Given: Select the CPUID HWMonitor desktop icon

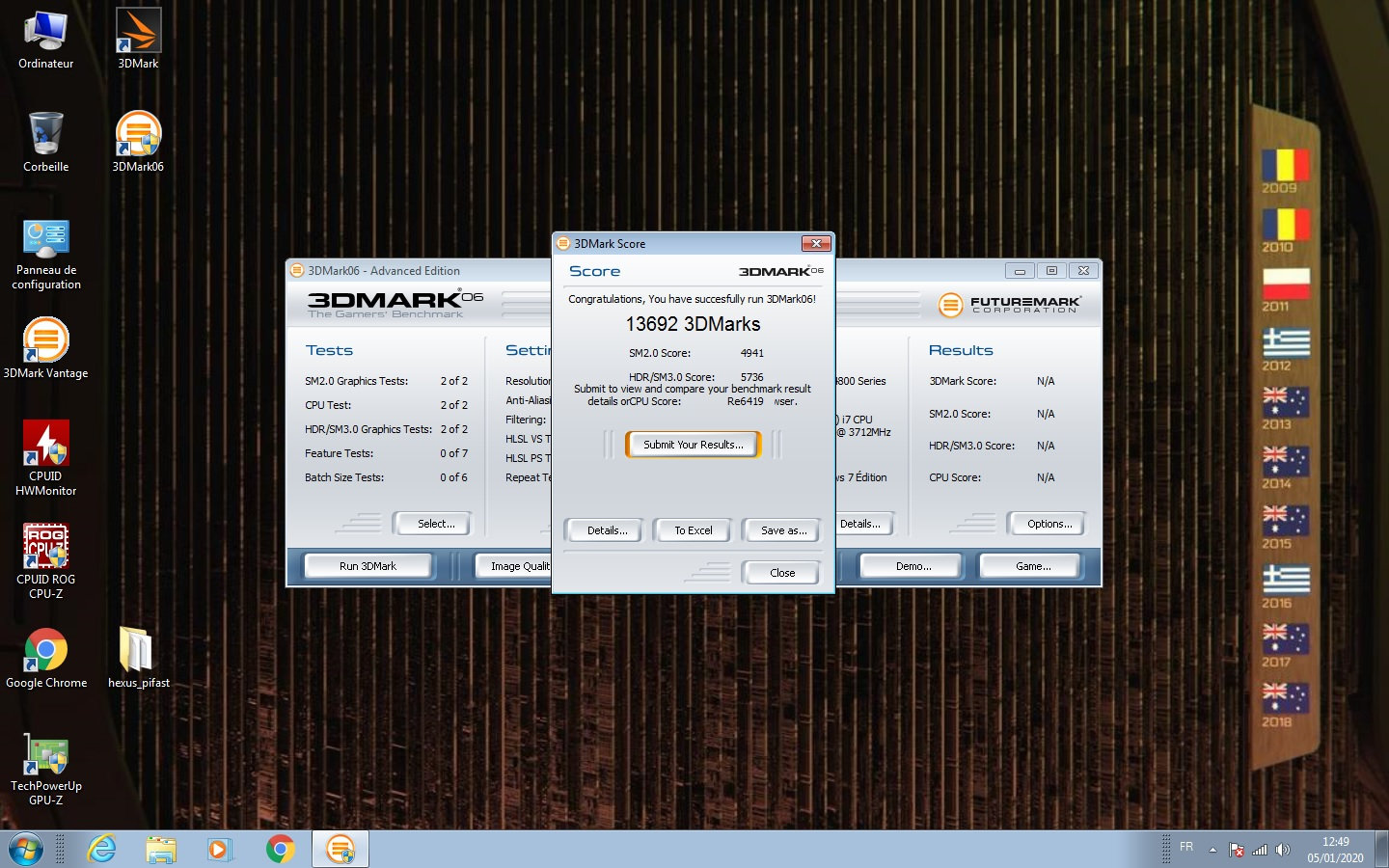Looking at the screenshot, I should click(x=45, y=458).
